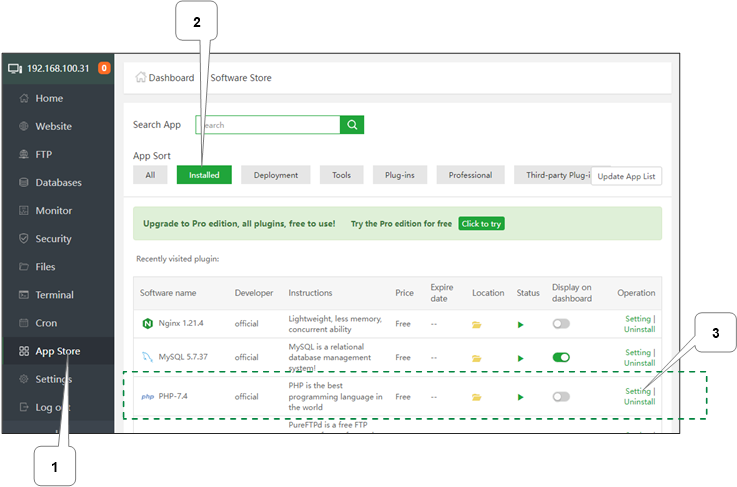Open the Website sidebar item

(54, 126)
